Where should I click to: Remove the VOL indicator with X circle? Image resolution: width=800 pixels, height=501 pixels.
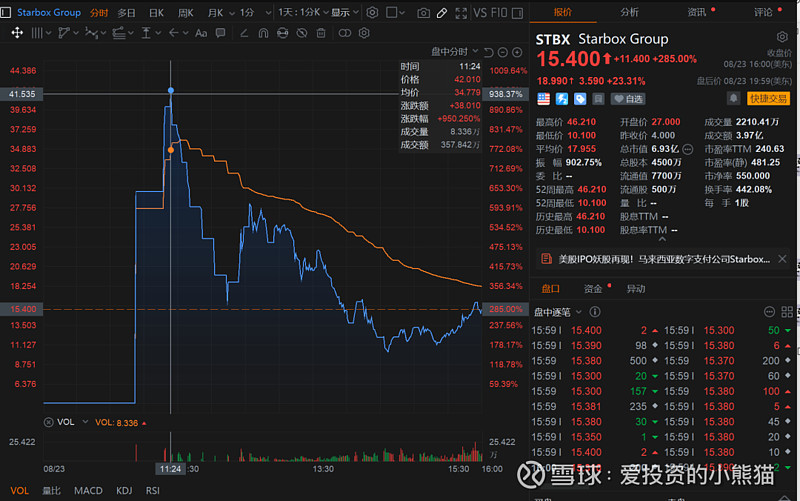coord(48,422)
